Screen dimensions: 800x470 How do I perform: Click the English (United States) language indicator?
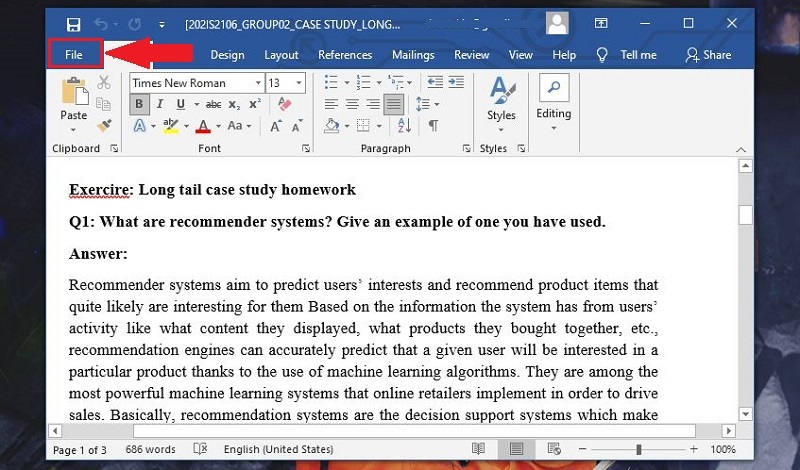[279, 449]
